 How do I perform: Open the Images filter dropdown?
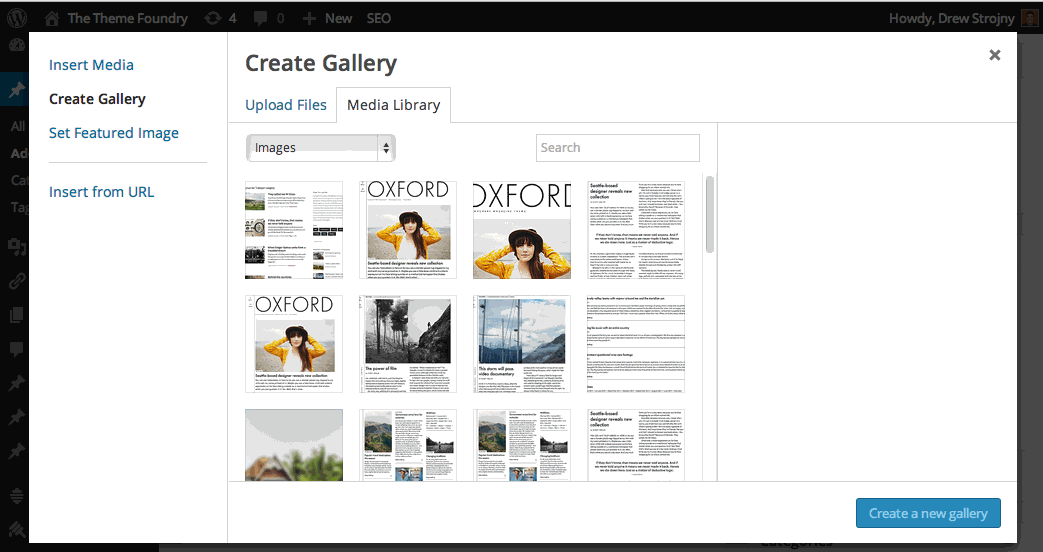pos(321,148)
